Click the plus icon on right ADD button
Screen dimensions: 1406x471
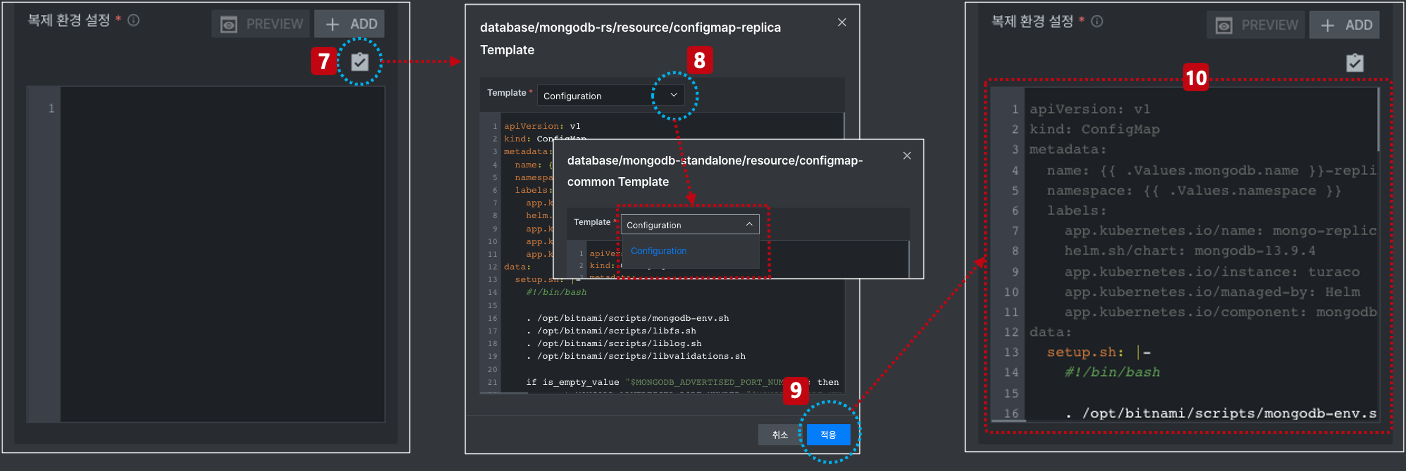(1328, 25)
